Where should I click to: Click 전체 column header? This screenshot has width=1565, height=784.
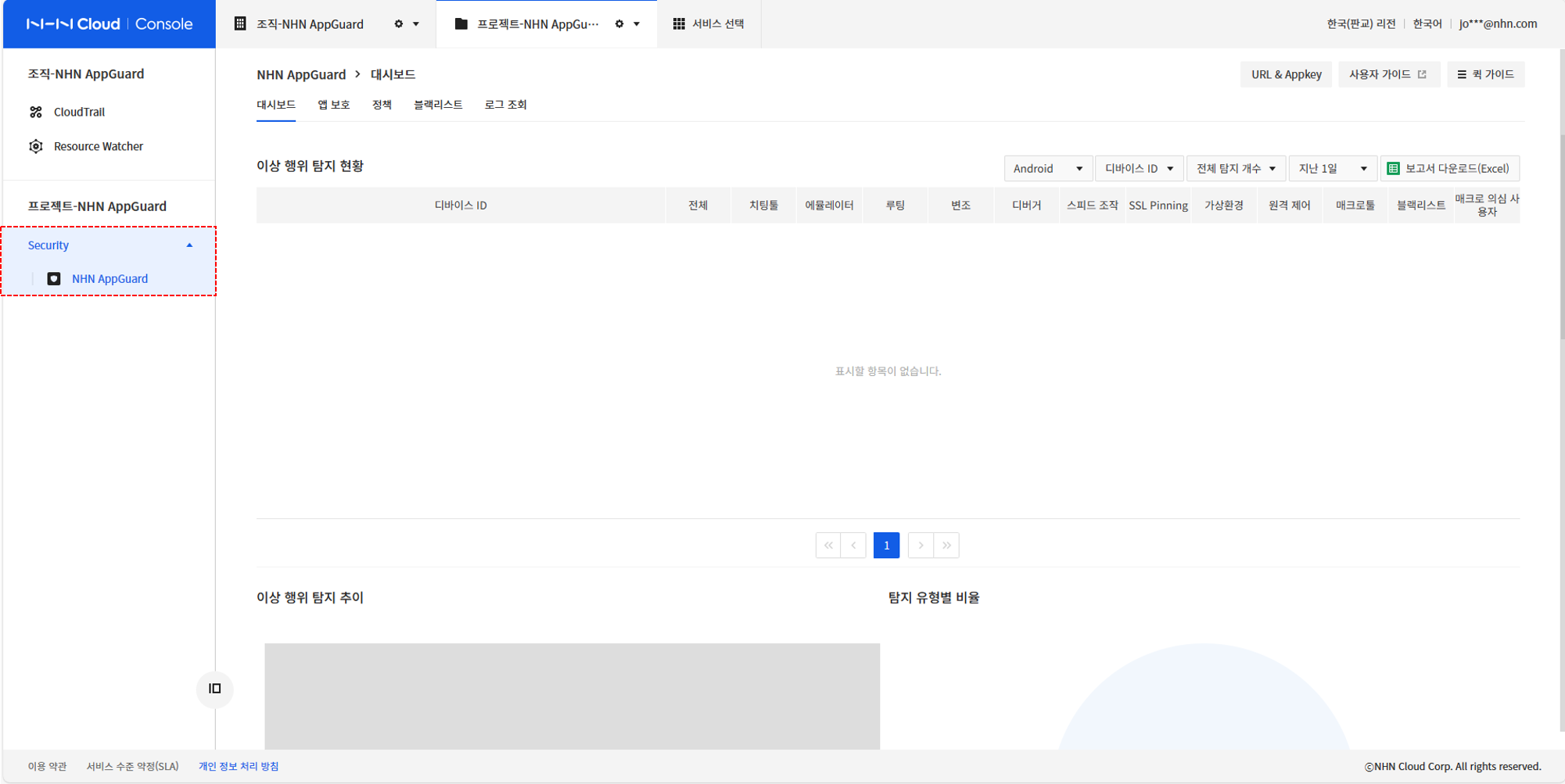(698, 206)
